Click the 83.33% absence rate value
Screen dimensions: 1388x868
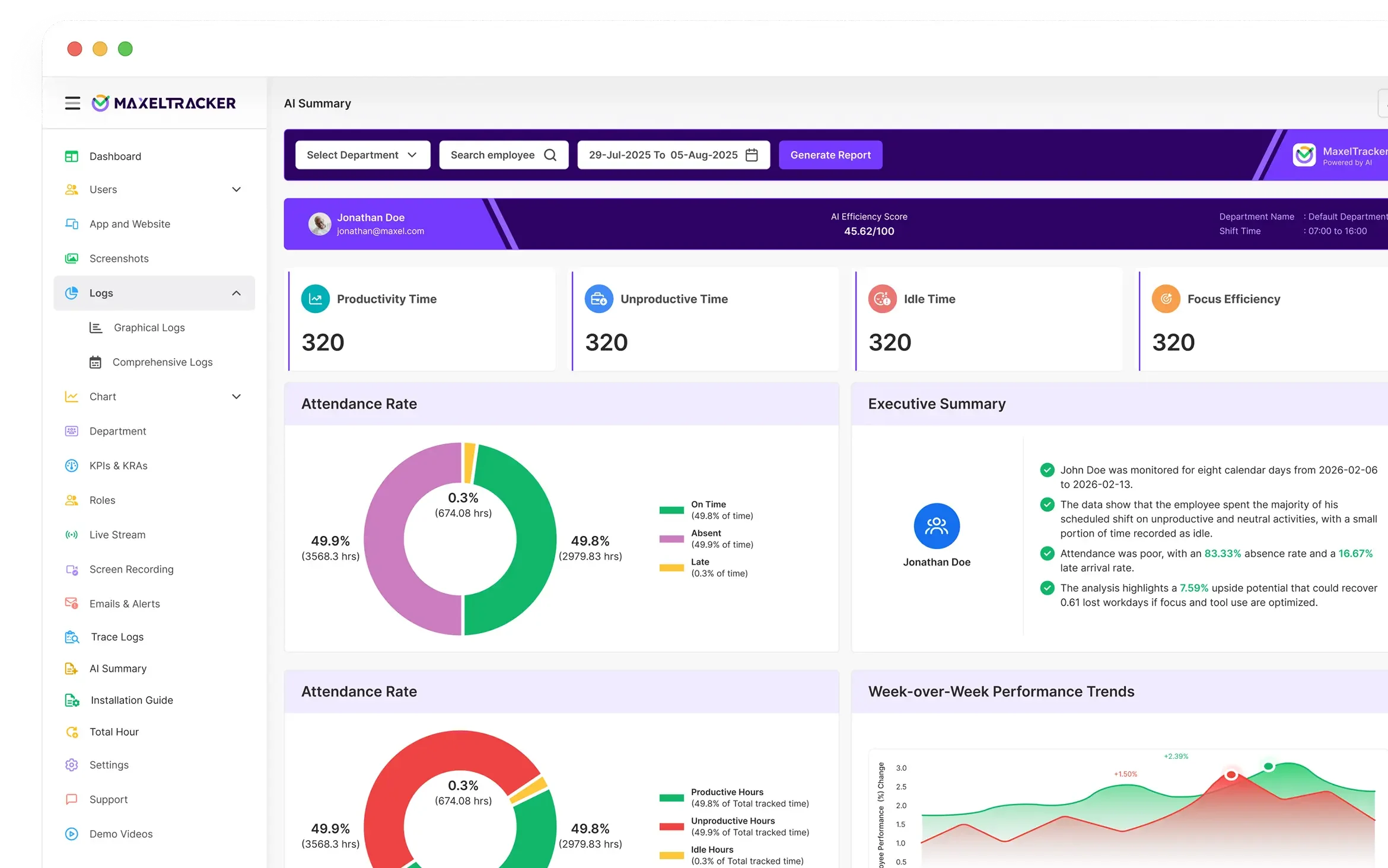point(1223,554)
